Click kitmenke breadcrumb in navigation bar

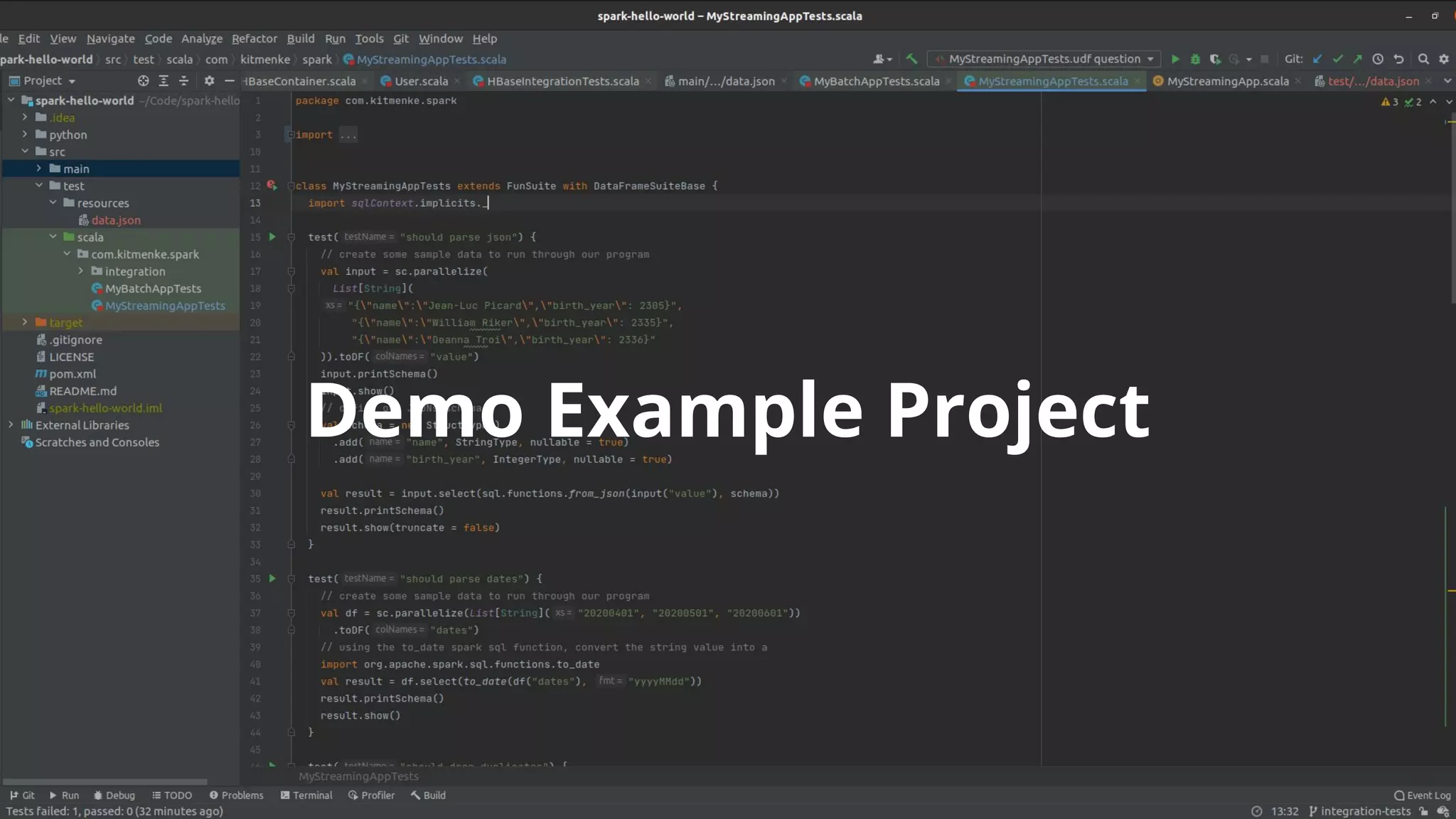pyautogui.click(x=265, y=60)
